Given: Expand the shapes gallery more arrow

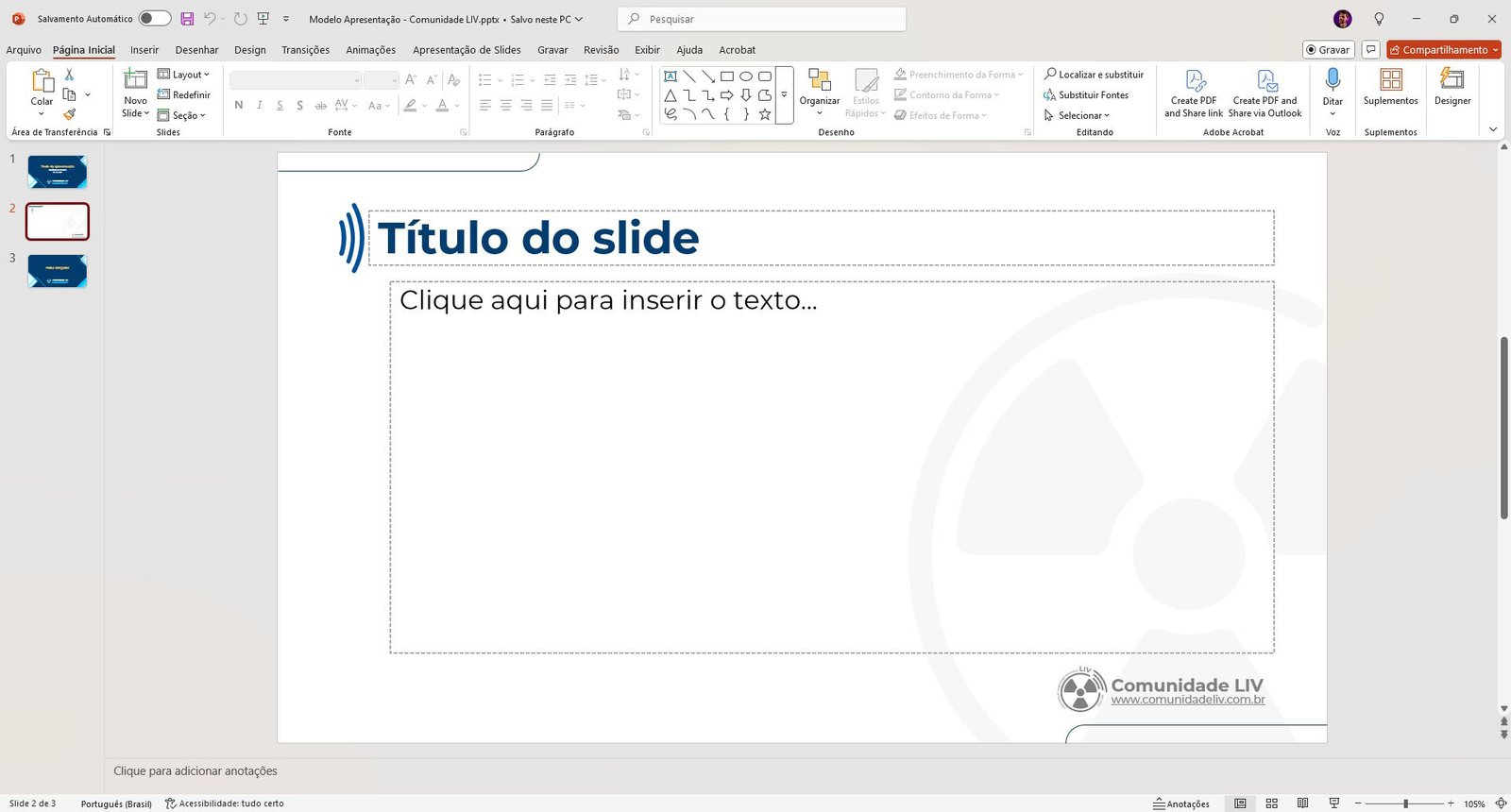Looking at the screenshot, I should pyautogui.click(x=784, y=95).
